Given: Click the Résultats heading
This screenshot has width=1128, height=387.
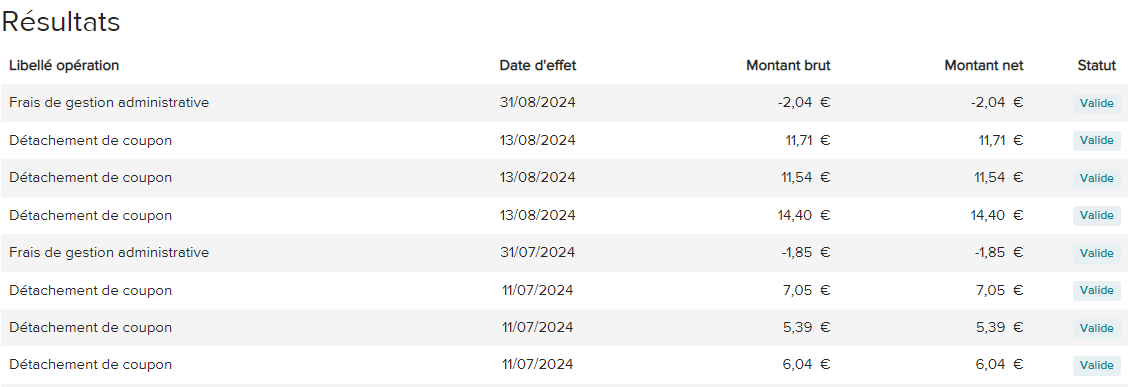Looking at the screenshot, I should coord(60,22).
